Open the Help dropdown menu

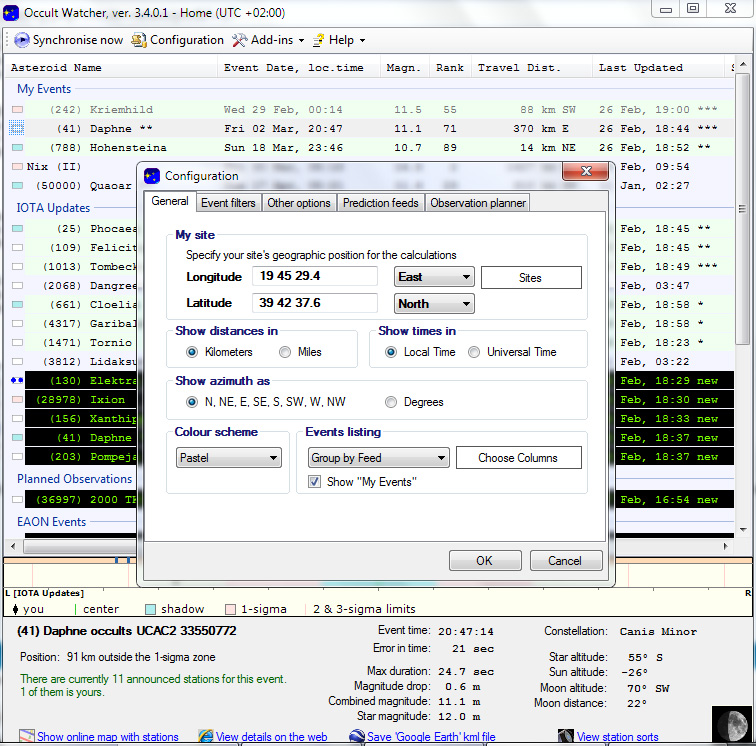click(339, 40)
